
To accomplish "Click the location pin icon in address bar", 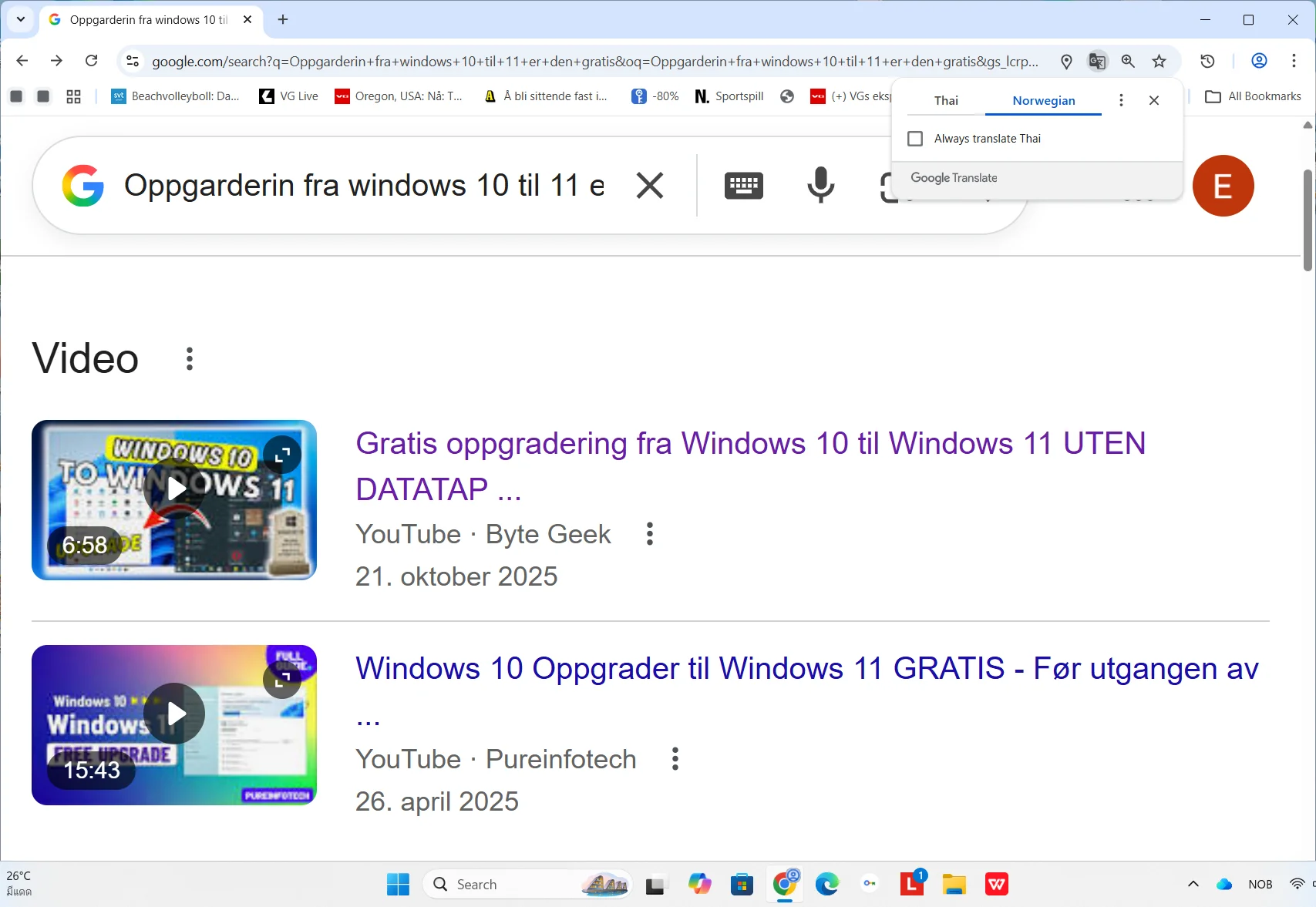I will click(x=1066, y=61).
